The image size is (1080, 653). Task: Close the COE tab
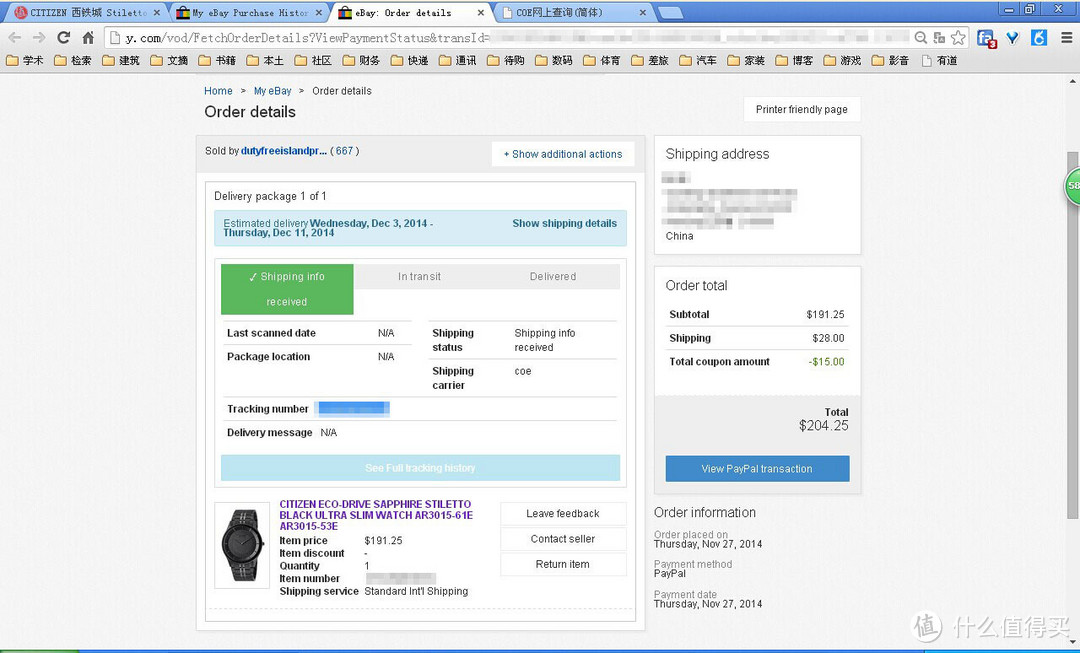pos(643,12)
